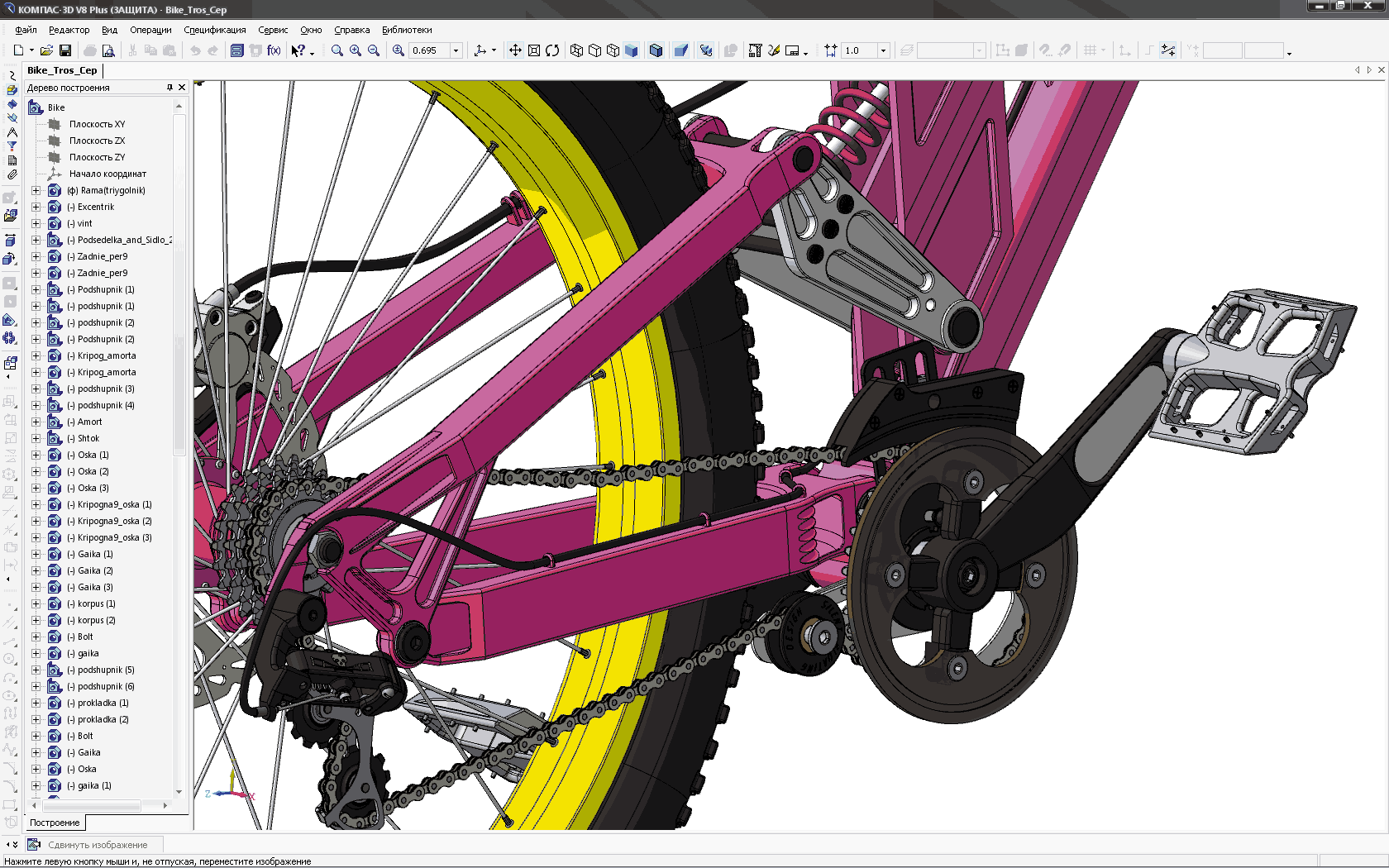Close the Дерево построения panel
The width and height of the screenshot is (1389, 868).
[x=182, y=88]
